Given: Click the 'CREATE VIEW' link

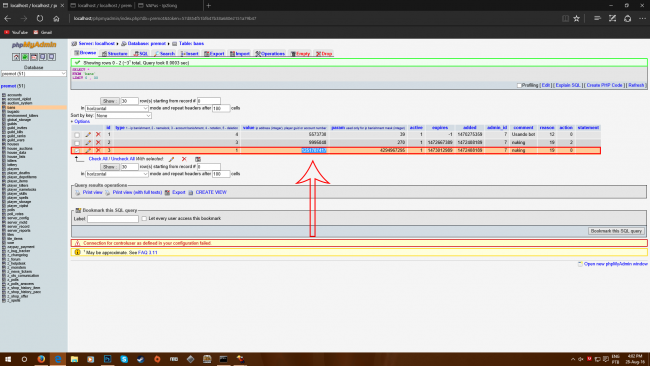Looking at the screenshot, I should (211, 193).
